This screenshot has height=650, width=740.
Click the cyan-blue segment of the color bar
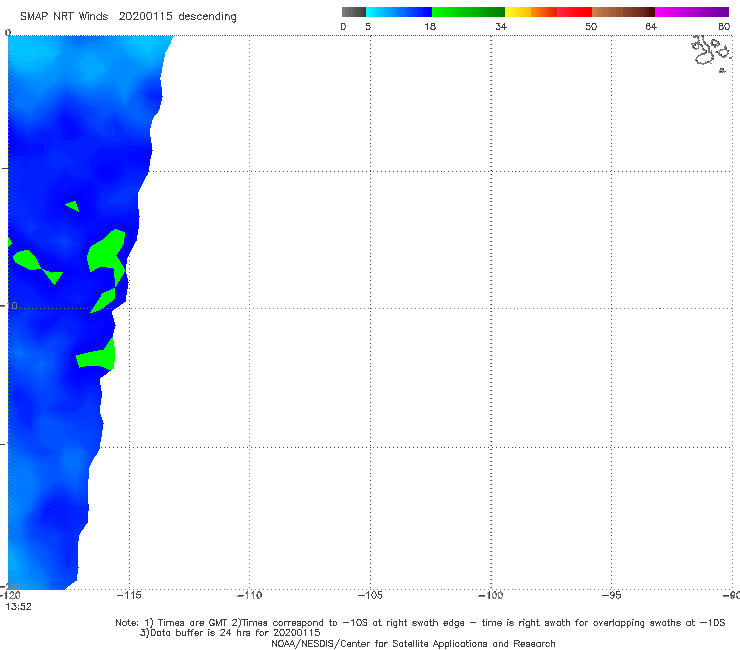399,12
